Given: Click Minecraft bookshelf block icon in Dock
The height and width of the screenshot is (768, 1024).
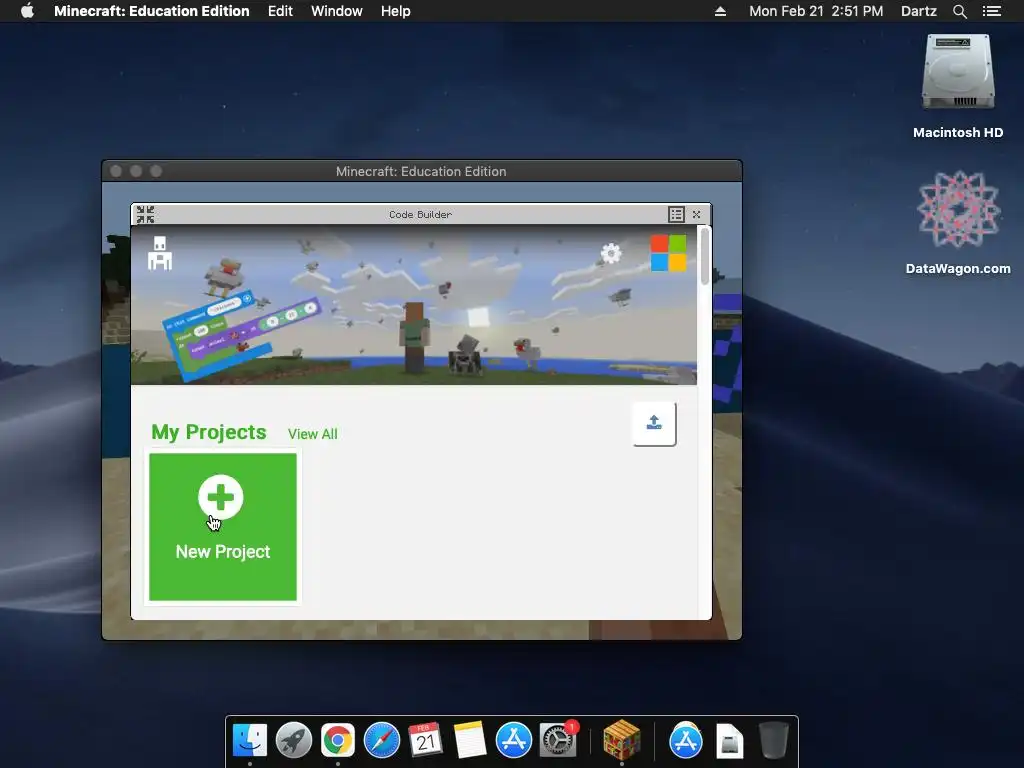Looking at the screenshot, I should 622,740.
